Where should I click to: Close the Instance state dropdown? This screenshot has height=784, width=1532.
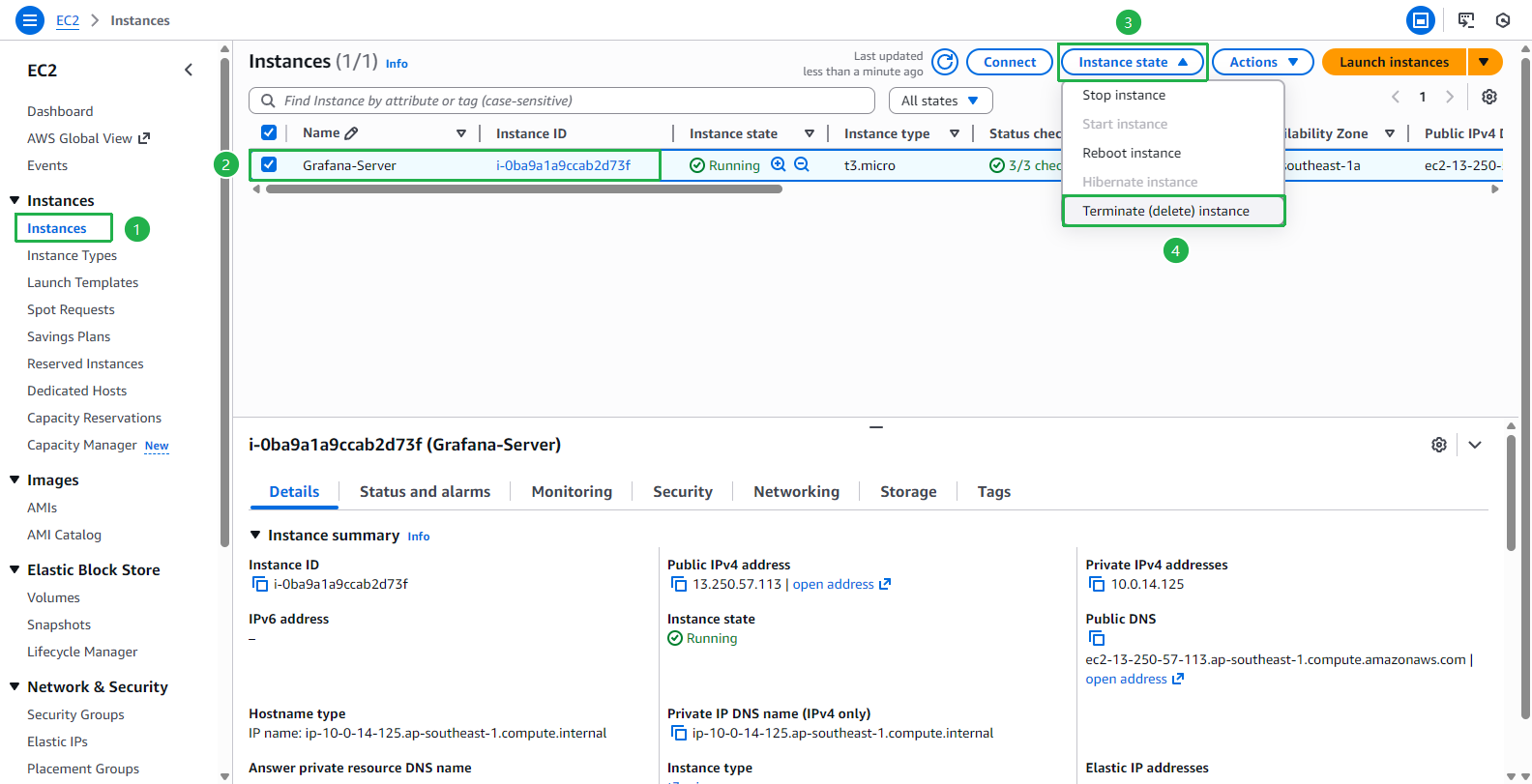(1133, 62)
